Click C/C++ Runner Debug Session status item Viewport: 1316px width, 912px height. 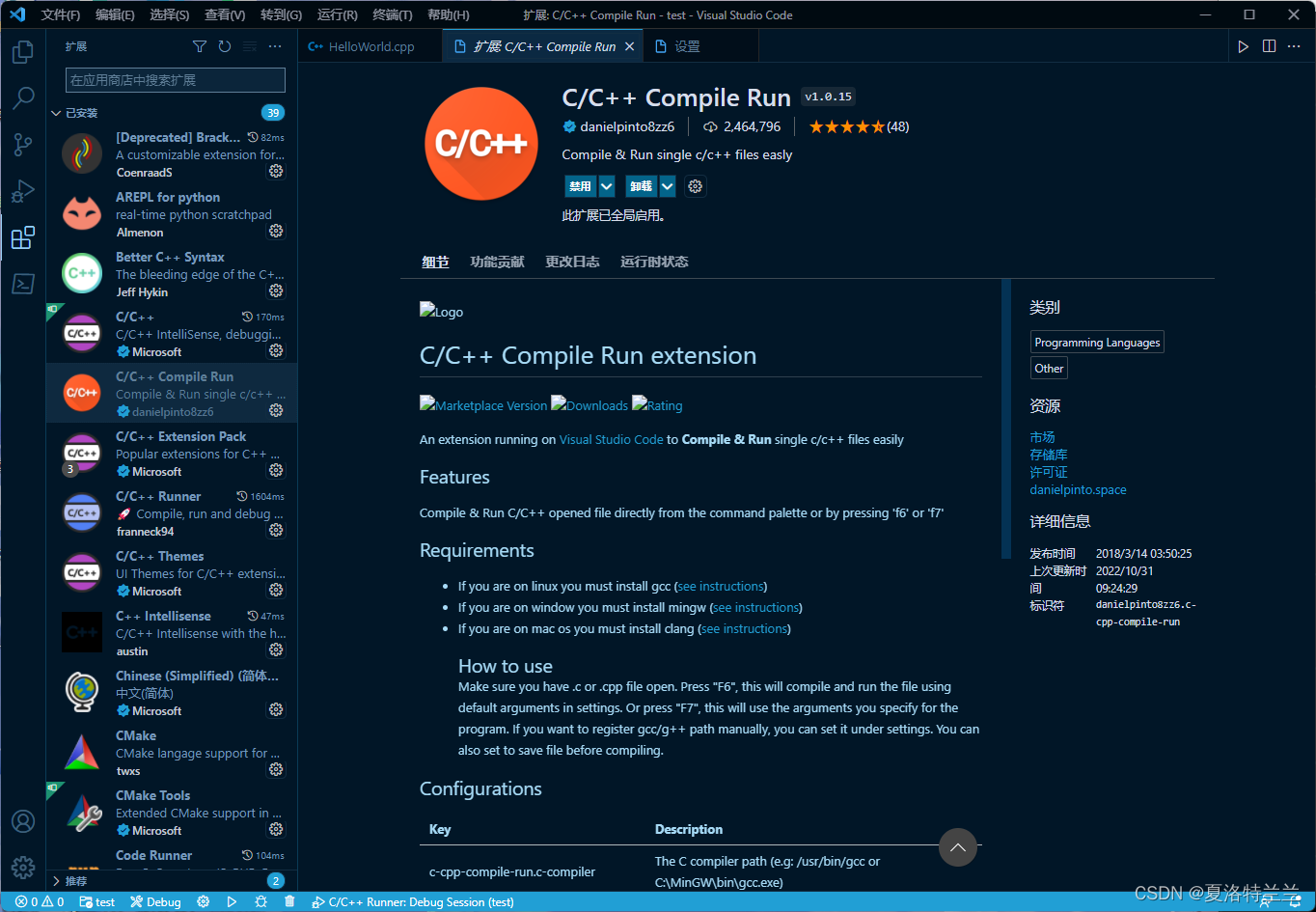(x=412, y=901)
